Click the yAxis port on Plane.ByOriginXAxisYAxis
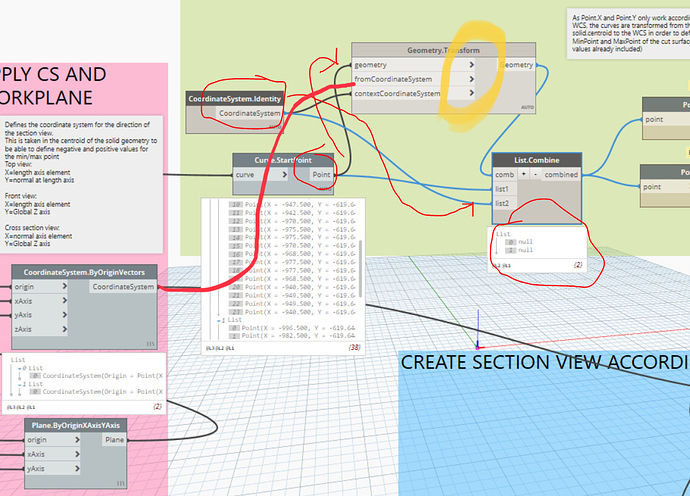 (52, 468)
